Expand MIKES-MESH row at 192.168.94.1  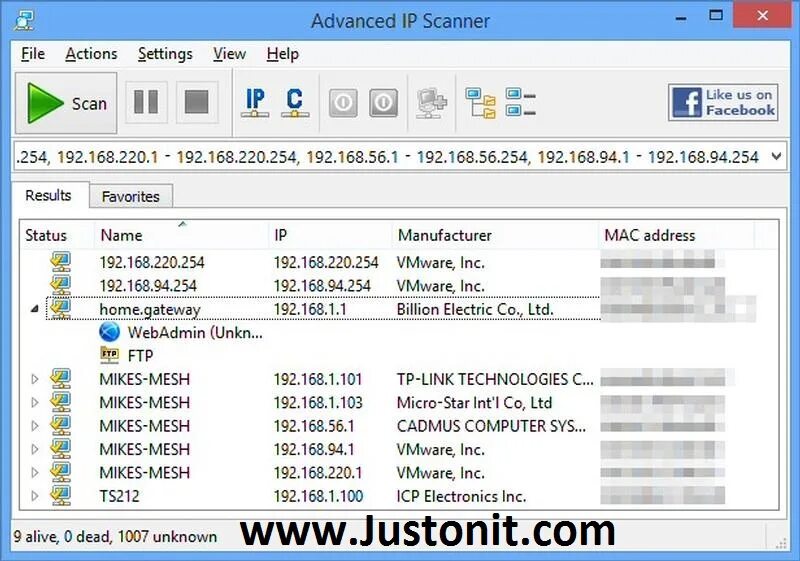pyautogui.click(x=35, y=449)
